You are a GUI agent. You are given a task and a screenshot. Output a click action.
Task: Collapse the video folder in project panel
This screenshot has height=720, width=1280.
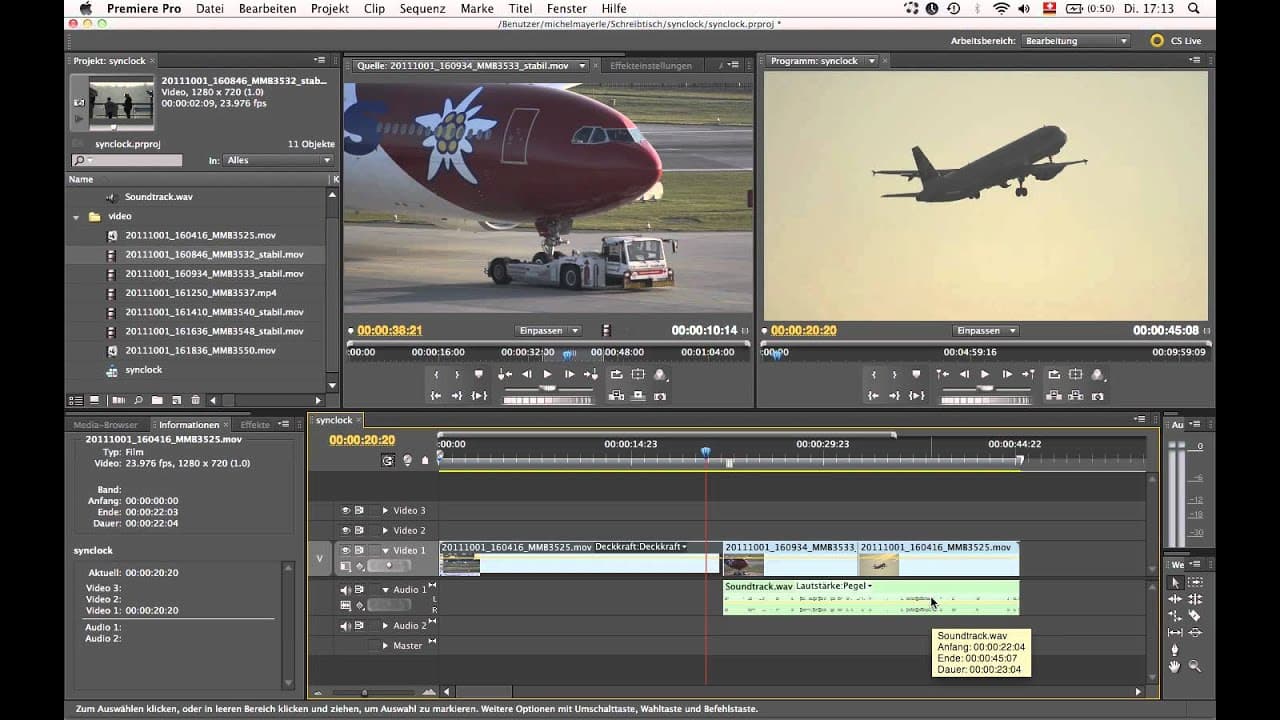click(76, 216)
